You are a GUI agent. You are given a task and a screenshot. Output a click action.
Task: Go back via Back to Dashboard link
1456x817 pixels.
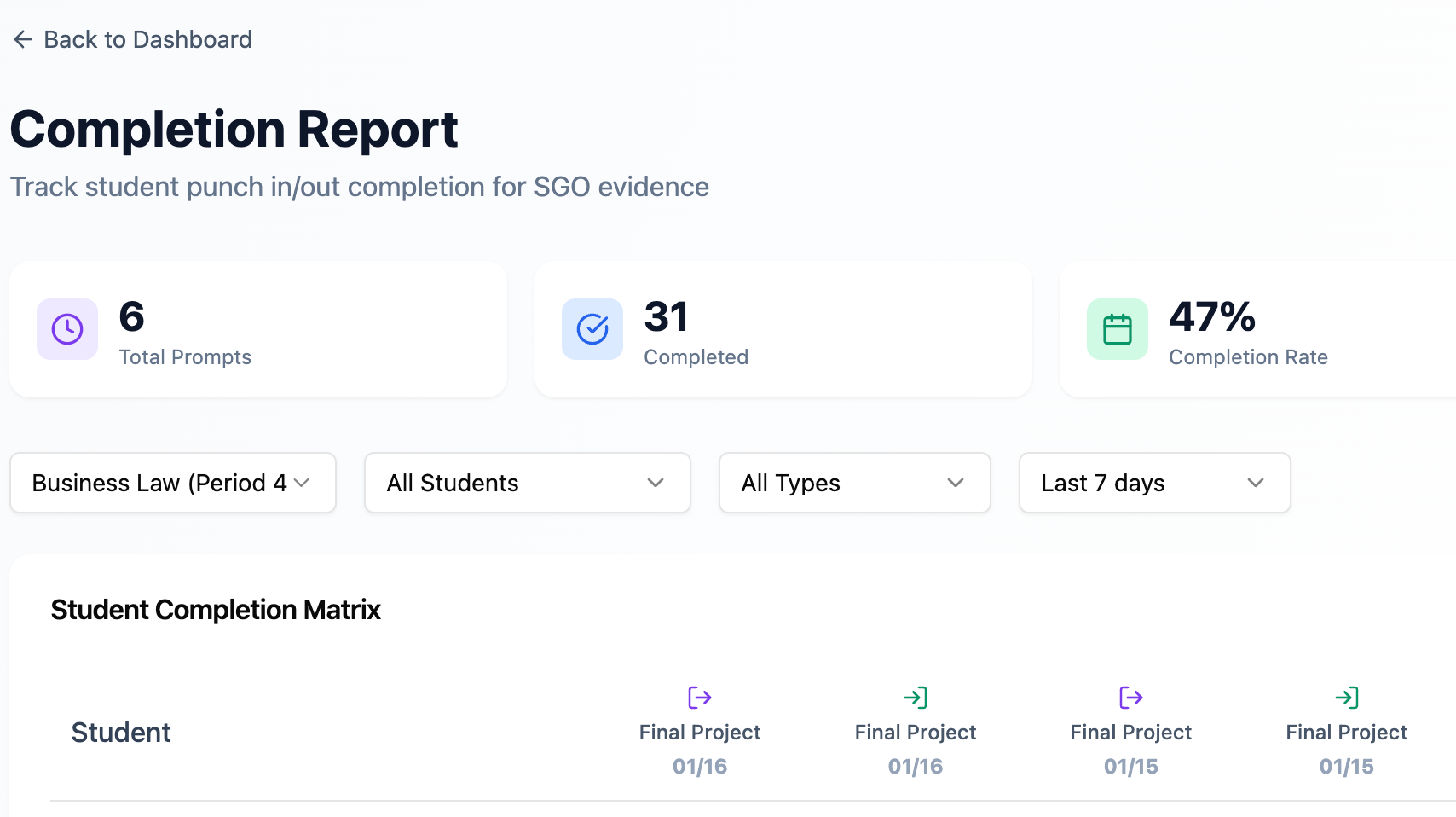[x=132, y=39]
